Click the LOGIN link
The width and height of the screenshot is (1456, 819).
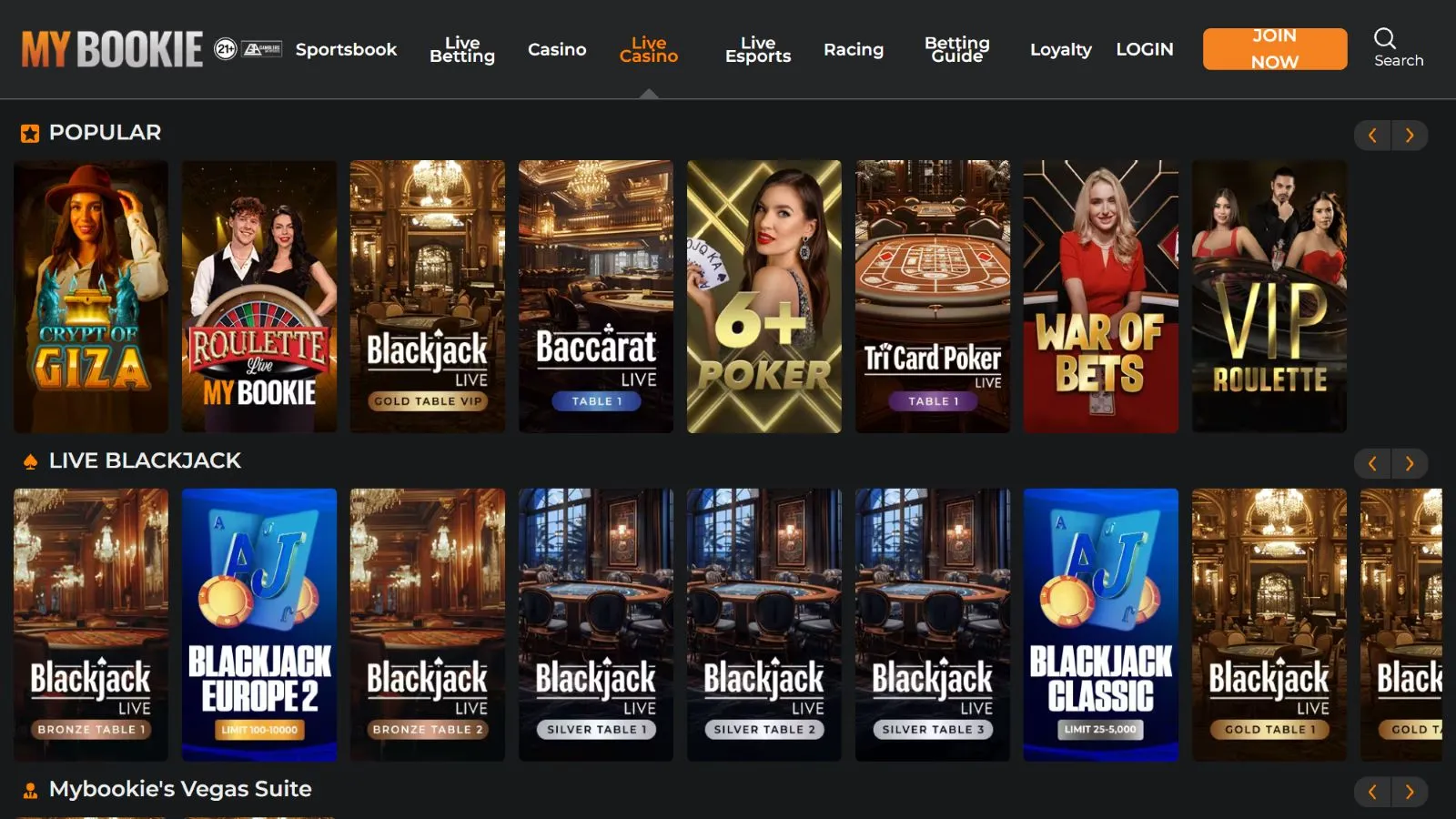click(x=1145, y=49)
